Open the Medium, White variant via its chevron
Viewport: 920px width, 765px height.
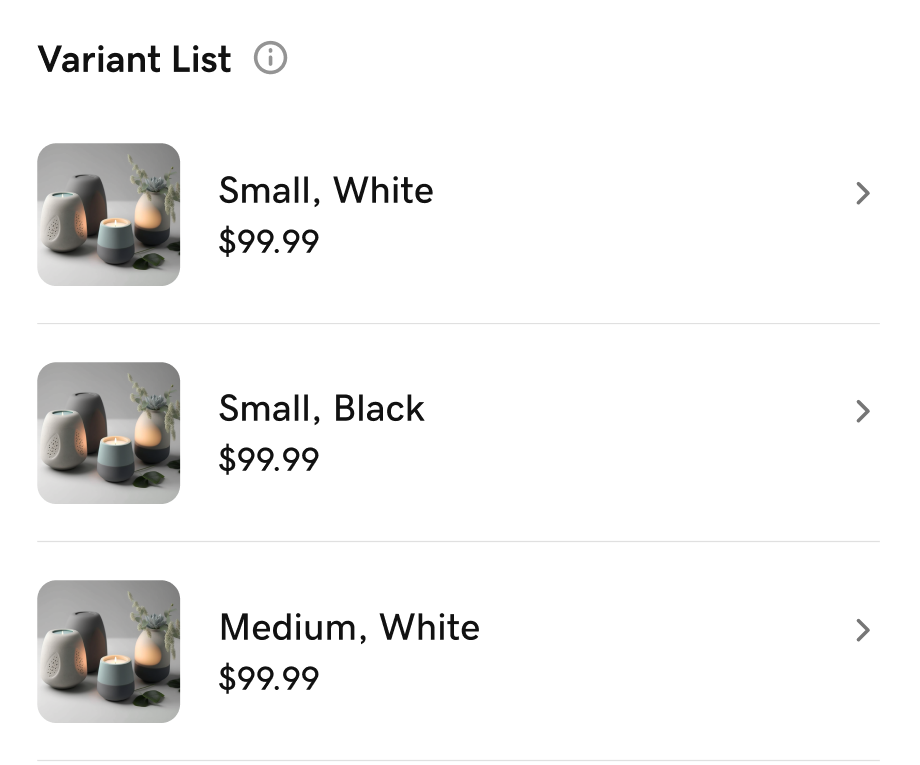click(x=863, y=630)
